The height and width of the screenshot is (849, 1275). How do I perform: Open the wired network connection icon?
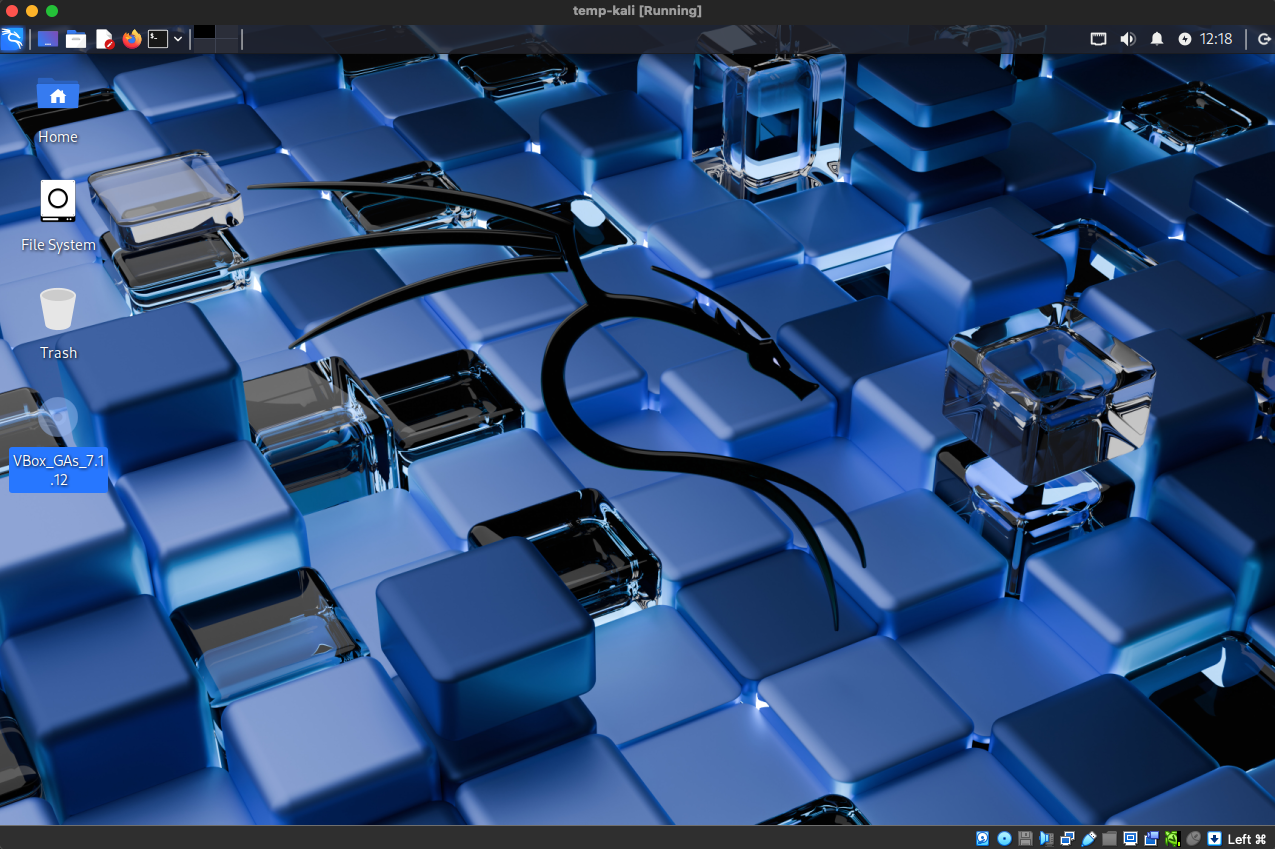pos(1098,39)
